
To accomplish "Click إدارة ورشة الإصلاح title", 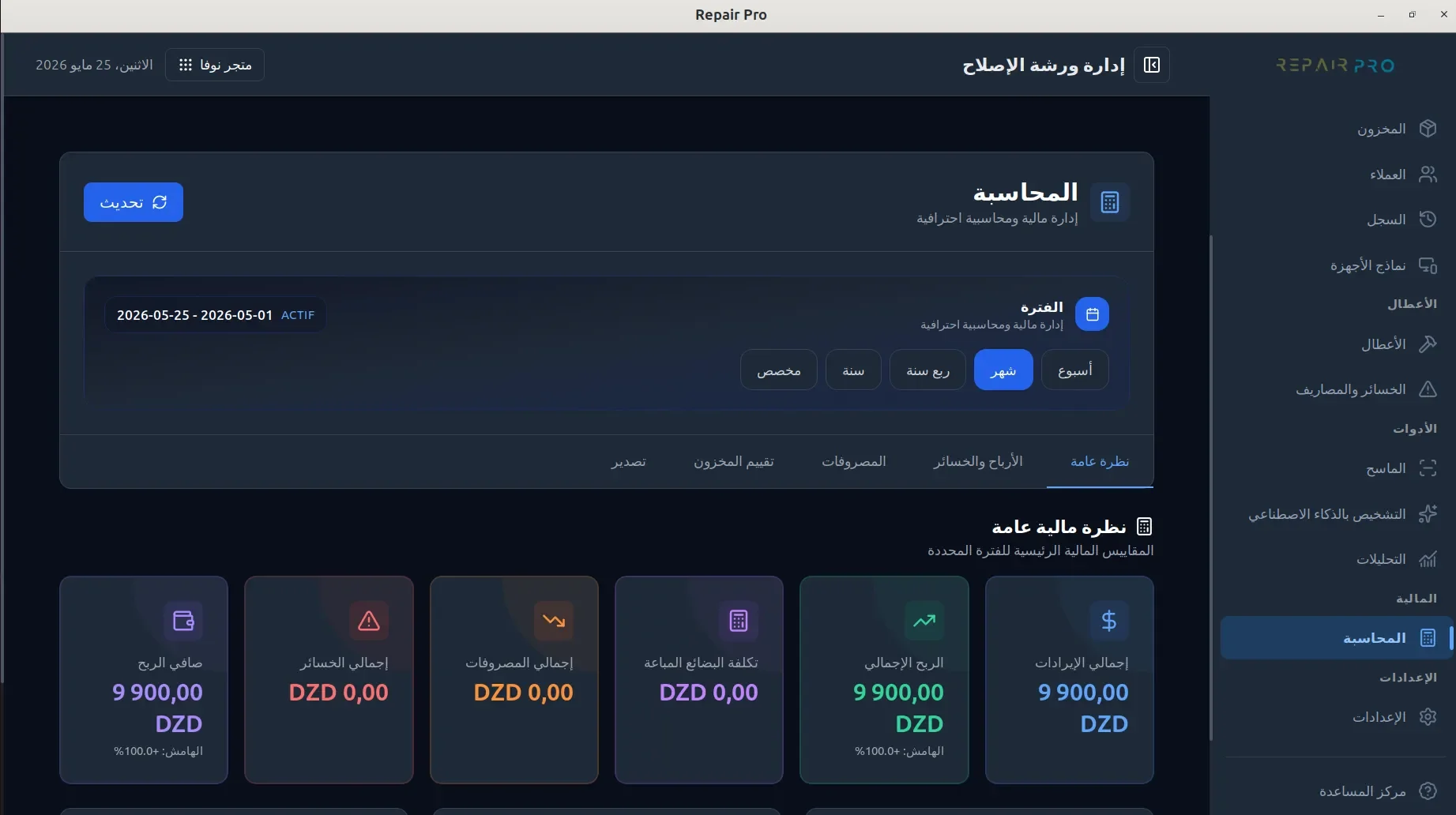I will pyautogui.click(x=1044, y=65).
